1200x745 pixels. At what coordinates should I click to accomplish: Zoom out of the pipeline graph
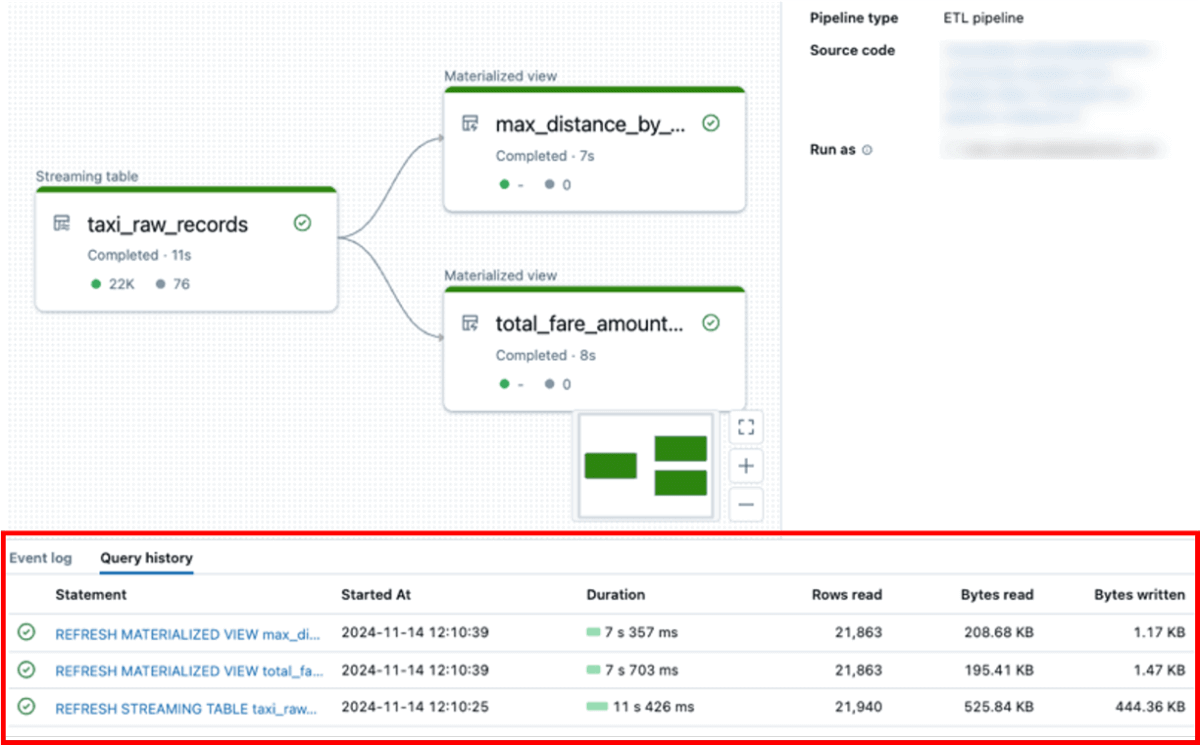[x=746, y=504]
